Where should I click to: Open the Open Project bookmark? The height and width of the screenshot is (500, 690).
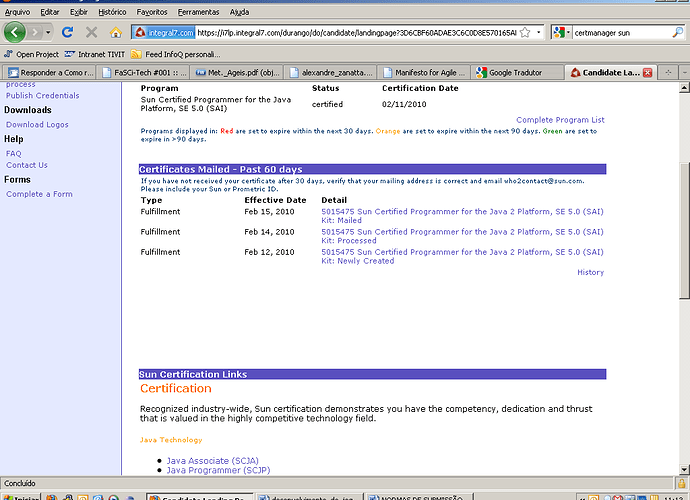coord(31,54)
